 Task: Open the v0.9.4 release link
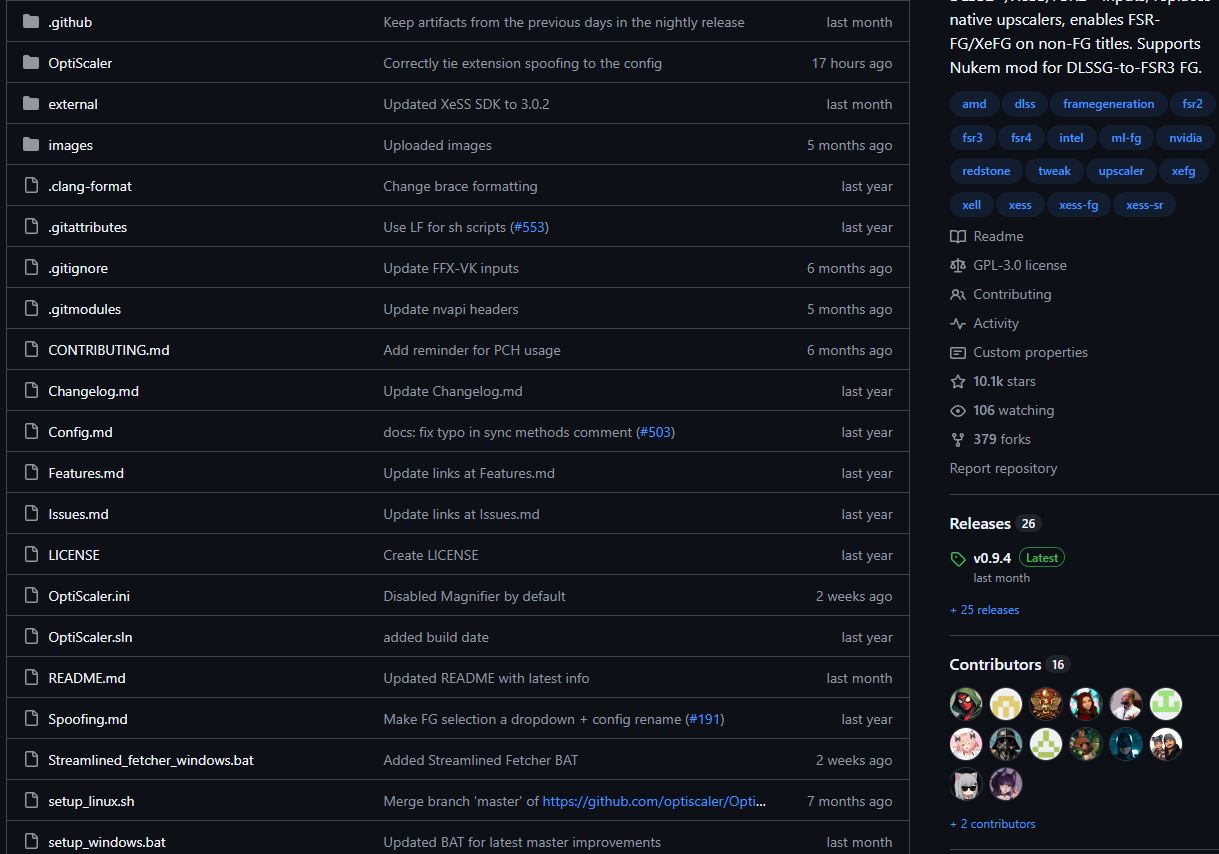click(992, 558)
